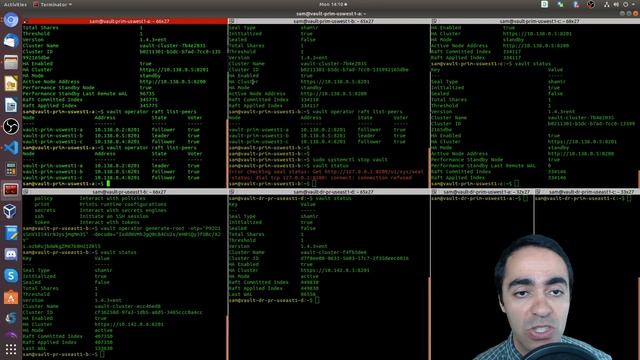
Task: Focus the vault-dr-prim-useast1-c pane title bar
Action: tap(587, 191)
